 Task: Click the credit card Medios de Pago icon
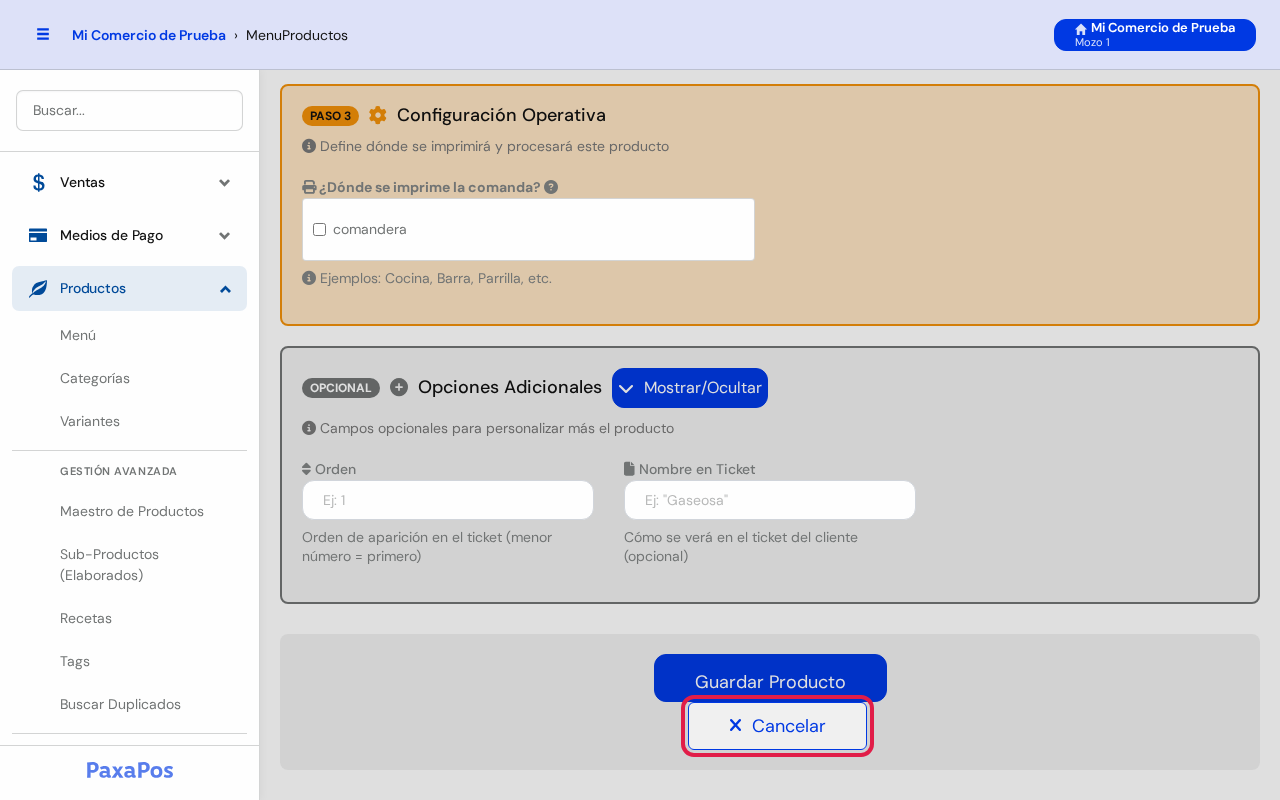(38, 235)
